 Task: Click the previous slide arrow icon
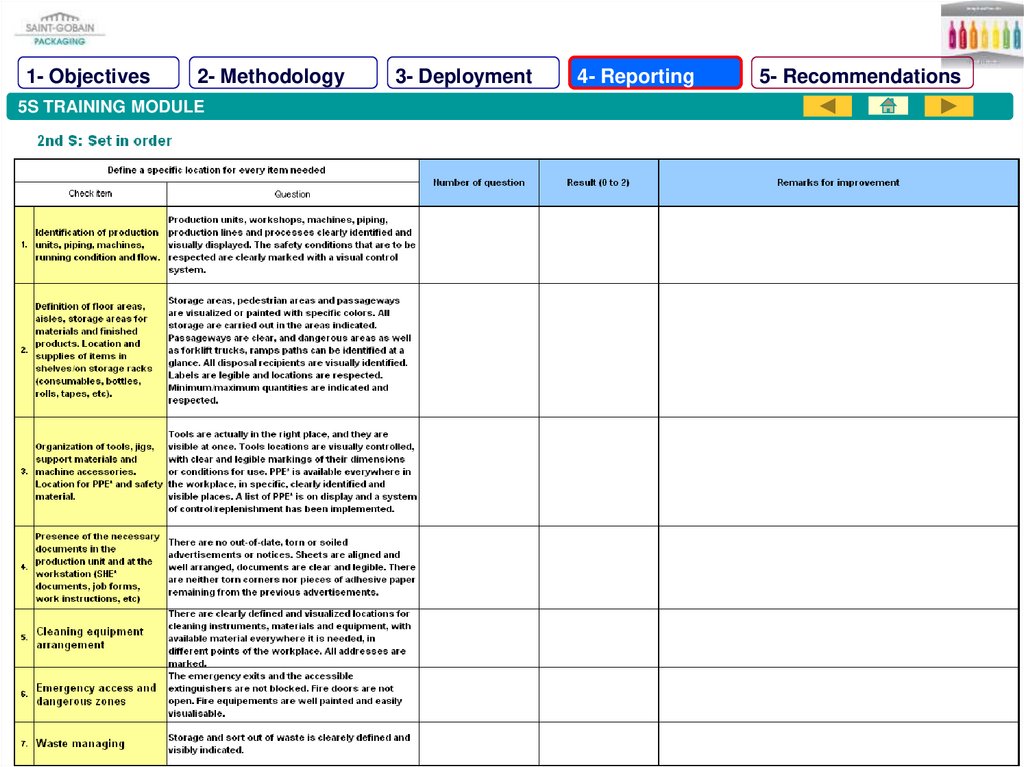[827, 106]
